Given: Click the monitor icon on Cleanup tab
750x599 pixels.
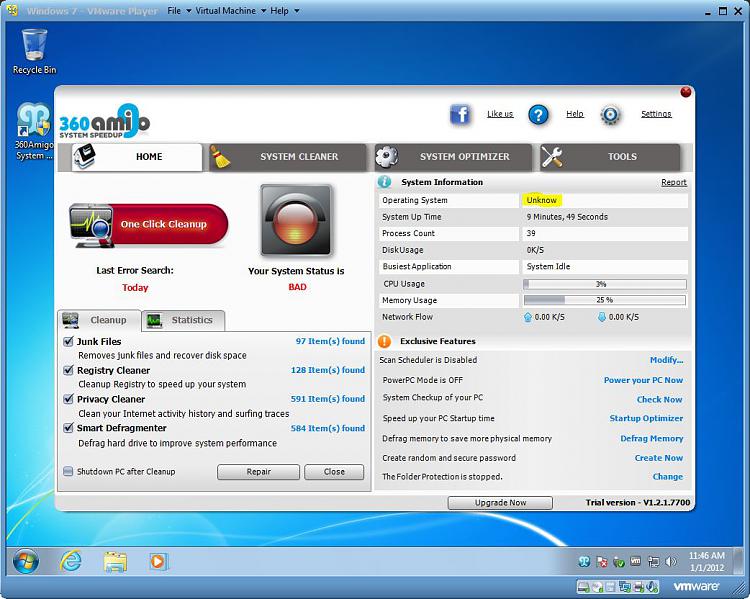Looking at the screenshot, I should point(71,320).
